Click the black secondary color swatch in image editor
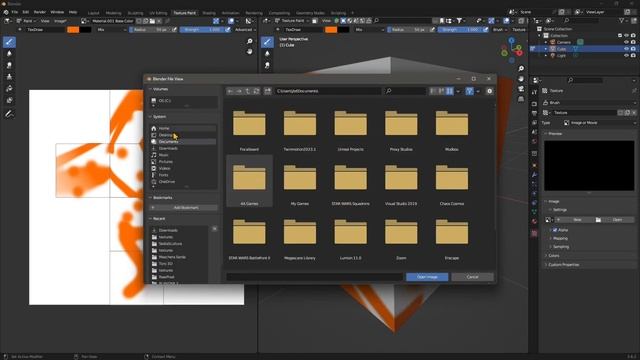The width and height of the screenshot is (640, 360). click(x=85, y=30)
